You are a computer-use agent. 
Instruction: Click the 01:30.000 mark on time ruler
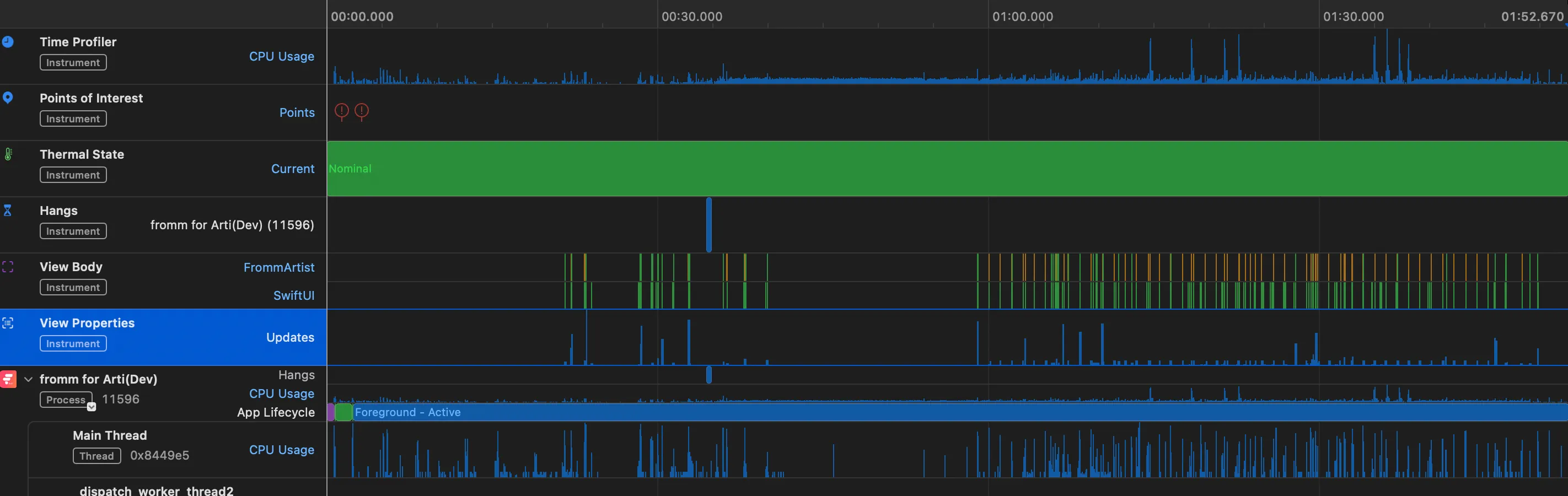click(1353, 17)
